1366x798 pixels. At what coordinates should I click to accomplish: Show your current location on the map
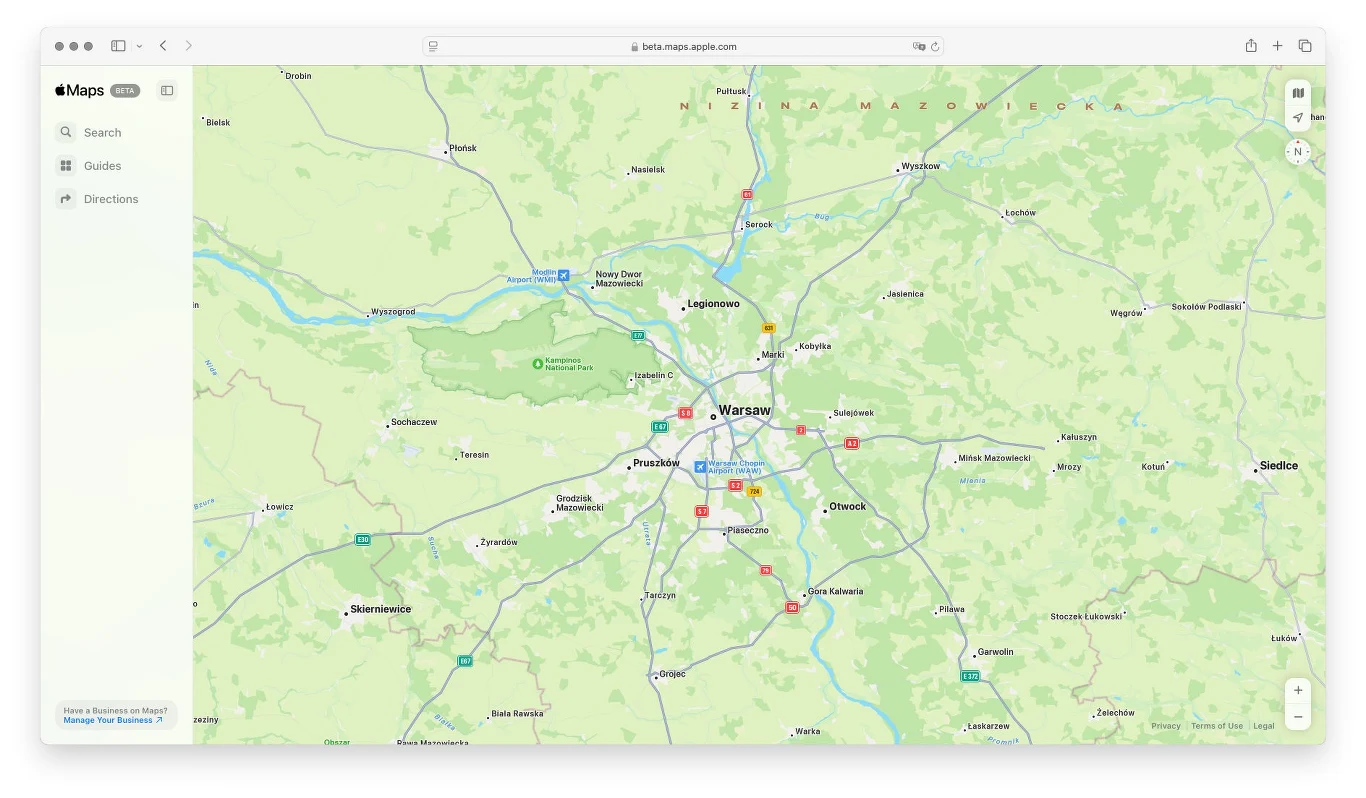[1297, 117]
